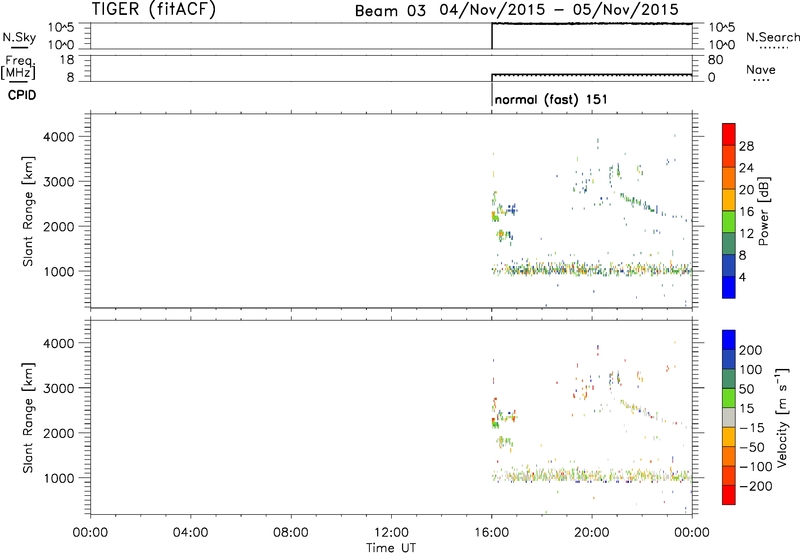800x554 pixels.
Task: Click the frequency trace in Freq panel
Action: [592, 74]
